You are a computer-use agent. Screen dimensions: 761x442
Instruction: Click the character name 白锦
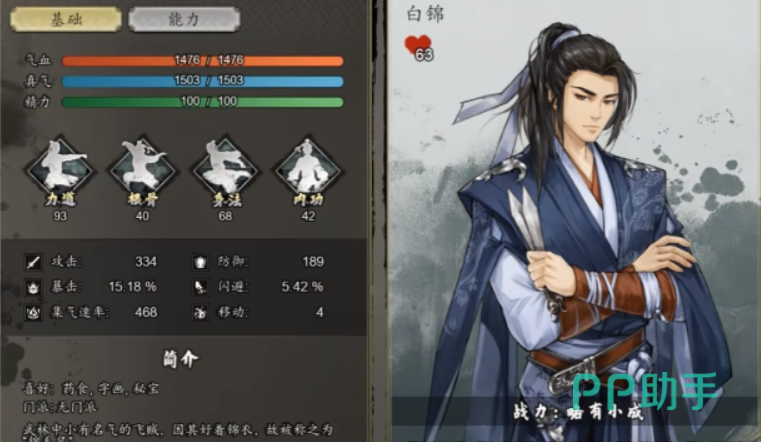[x=425, y=14]
